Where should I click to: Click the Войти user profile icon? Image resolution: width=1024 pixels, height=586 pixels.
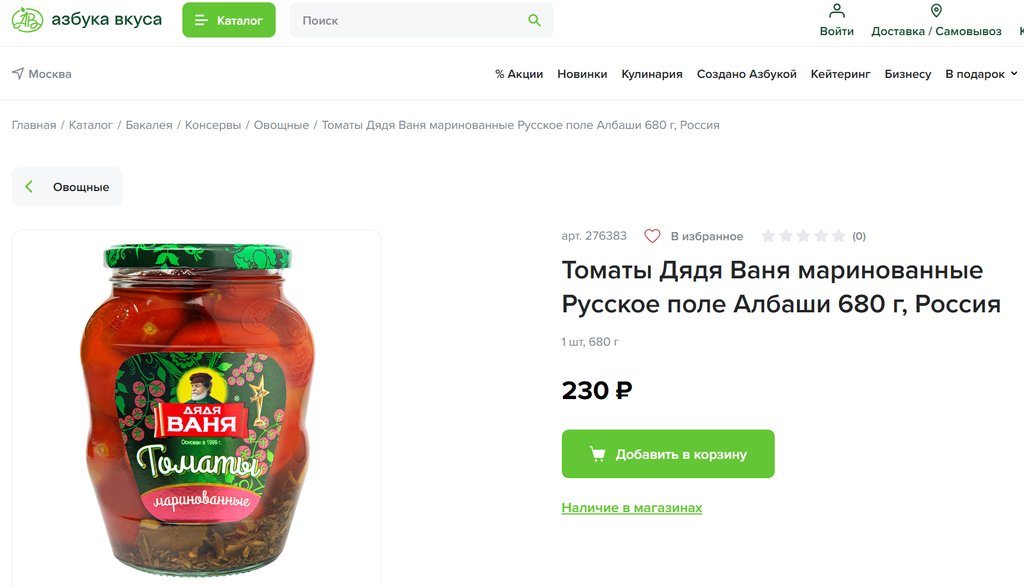pyautogui.click(x=837, y=11)
